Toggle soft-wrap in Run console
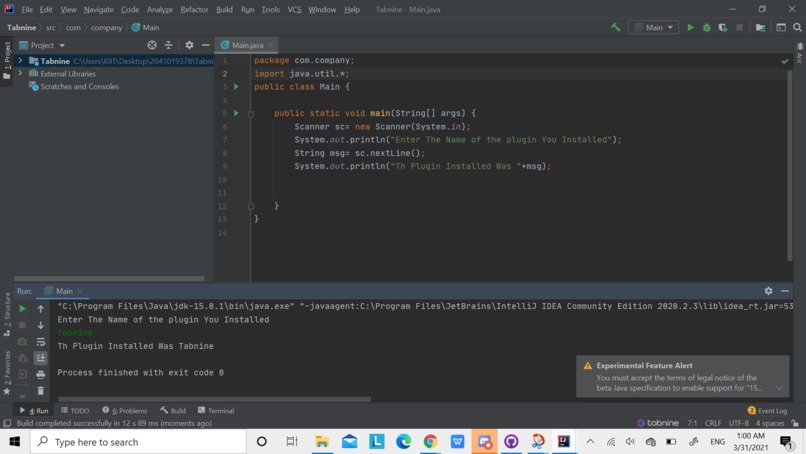This screenshot has height=454, width=806. [x=41, y=341]
